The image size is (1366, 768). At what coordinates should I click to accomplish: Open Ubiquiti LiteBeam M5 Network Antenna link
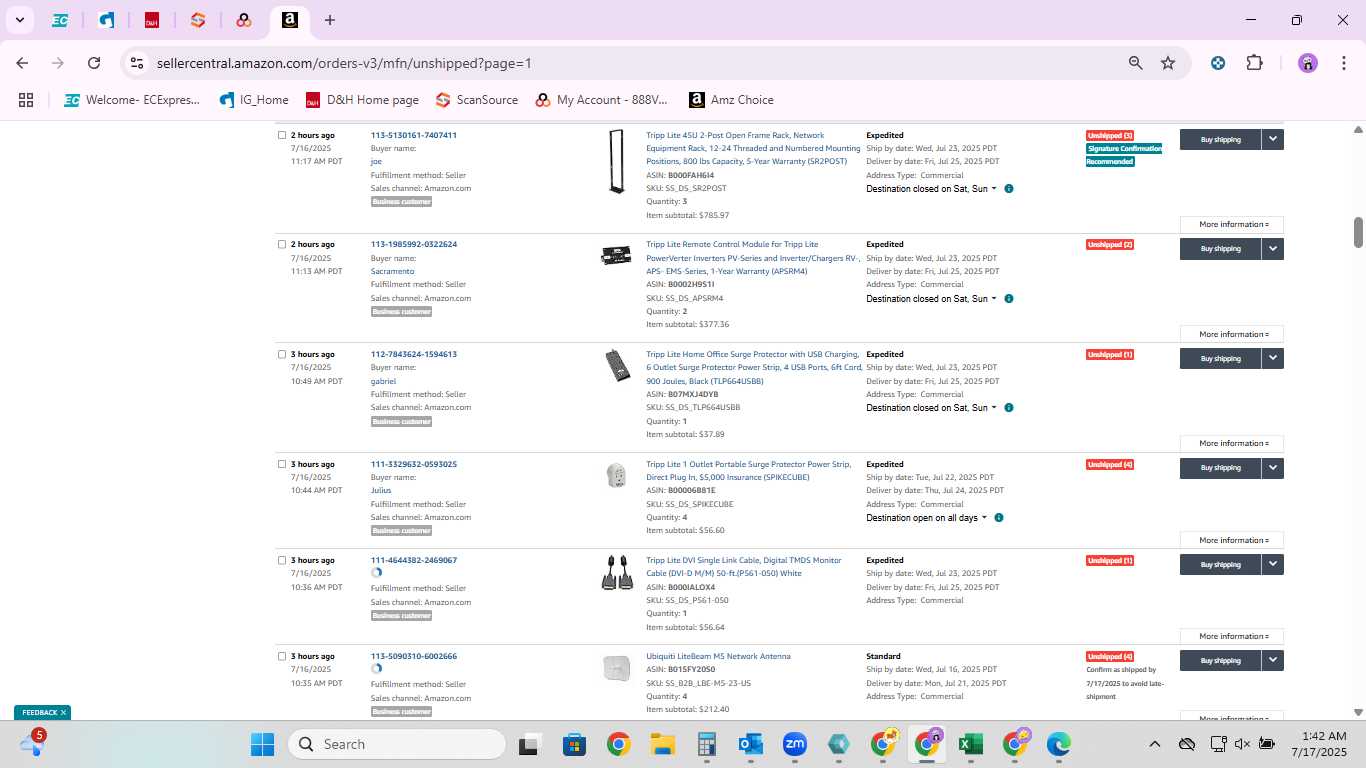pyautogui.click(x=718, y=656)
